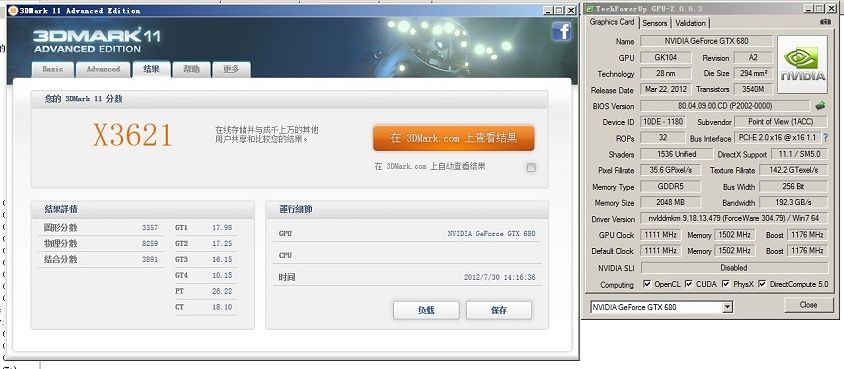Click the BIOS Version field
The height and width of the screenshot is (369, 844).
(725, 106)
